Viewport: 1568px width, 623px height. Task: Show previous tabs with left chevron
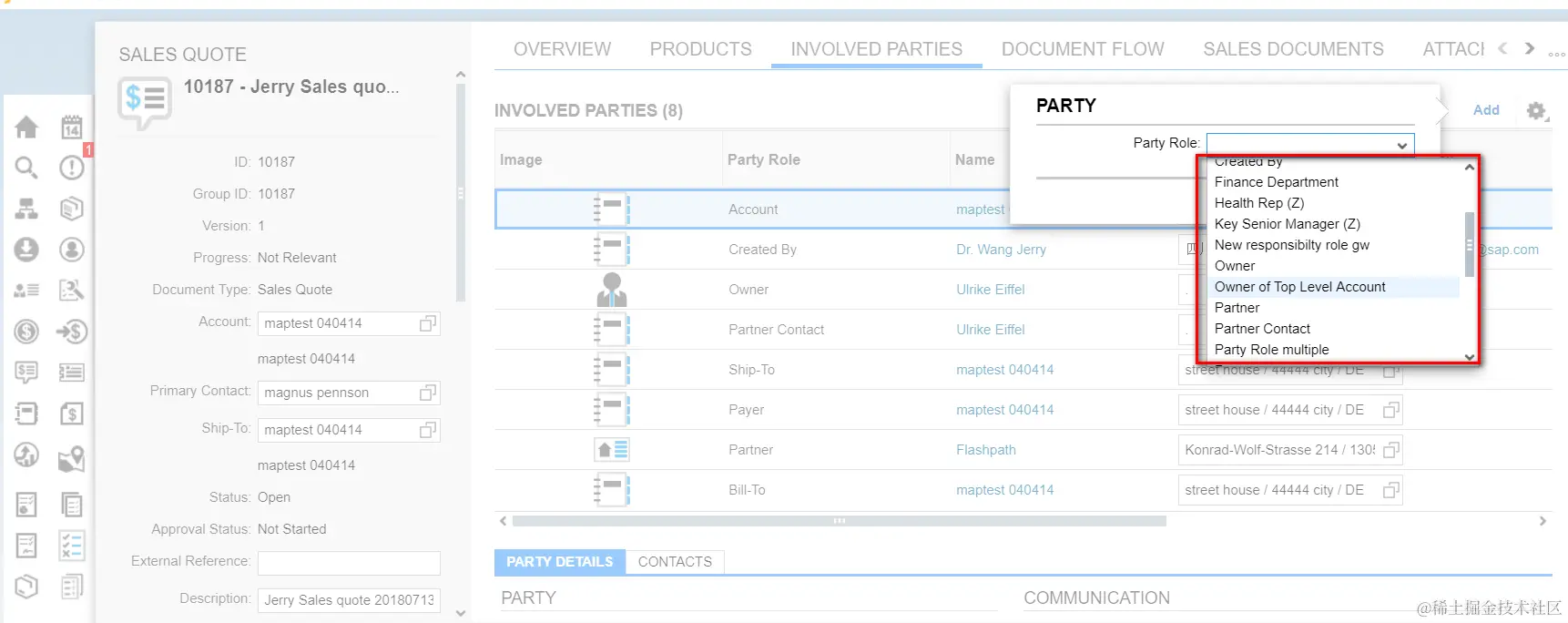tap(1502, 48)
